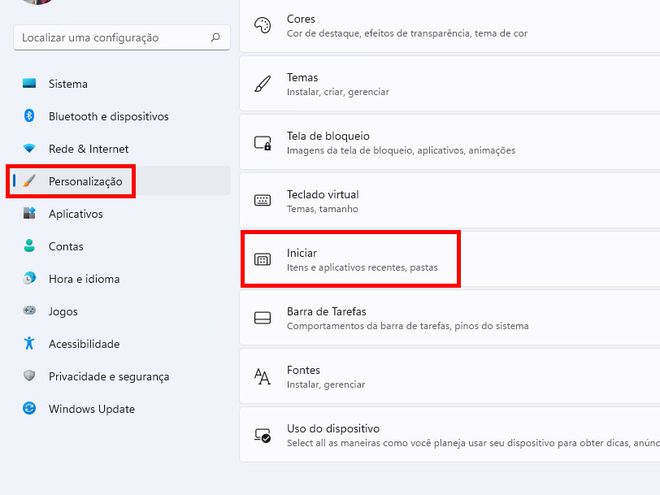
Task: Click the Windows Update sync icon
Action: tap(29, 408)
